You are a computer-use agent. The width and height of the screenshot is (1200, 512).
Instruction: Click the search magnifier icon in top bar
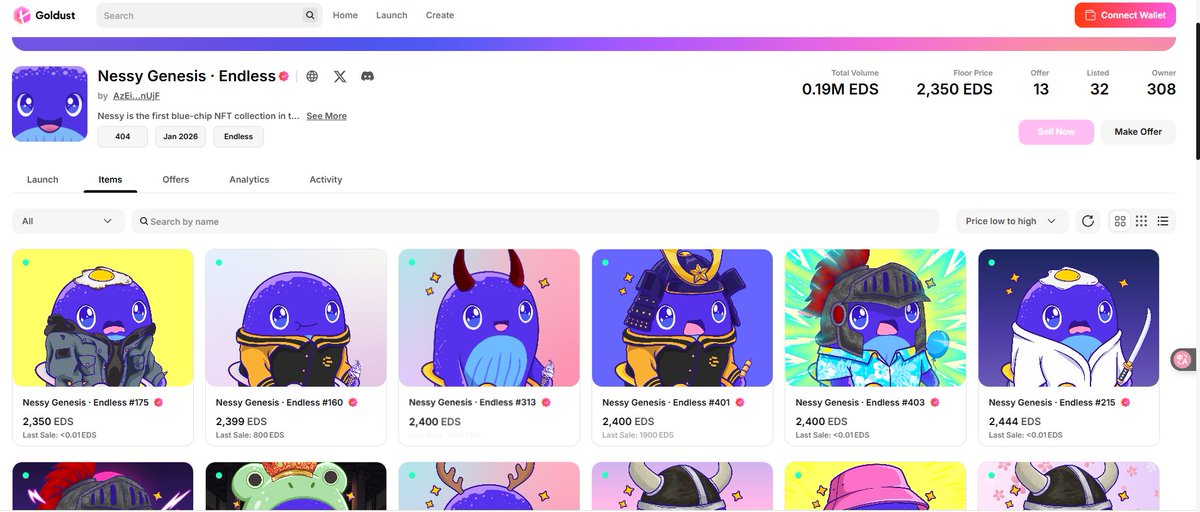point(310,15)
